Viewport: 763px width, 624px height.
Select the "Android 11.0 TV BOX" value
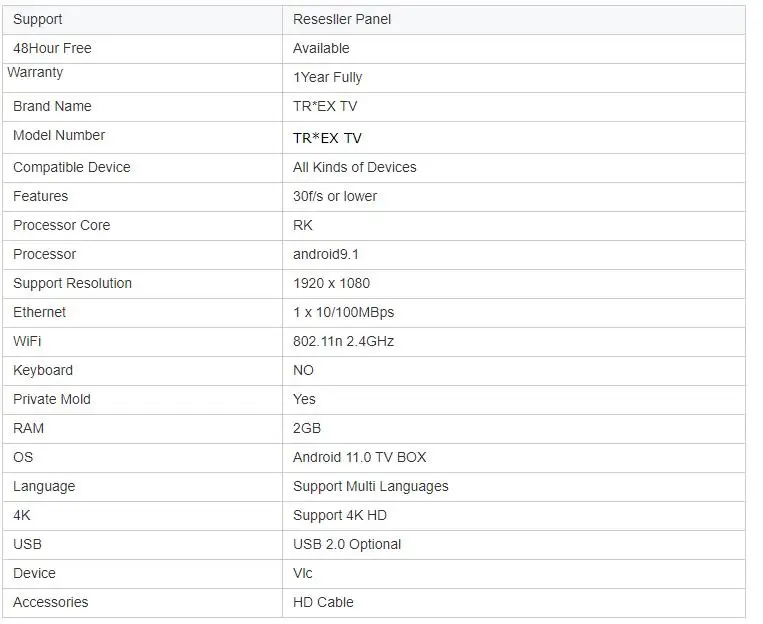pos(359,457)
